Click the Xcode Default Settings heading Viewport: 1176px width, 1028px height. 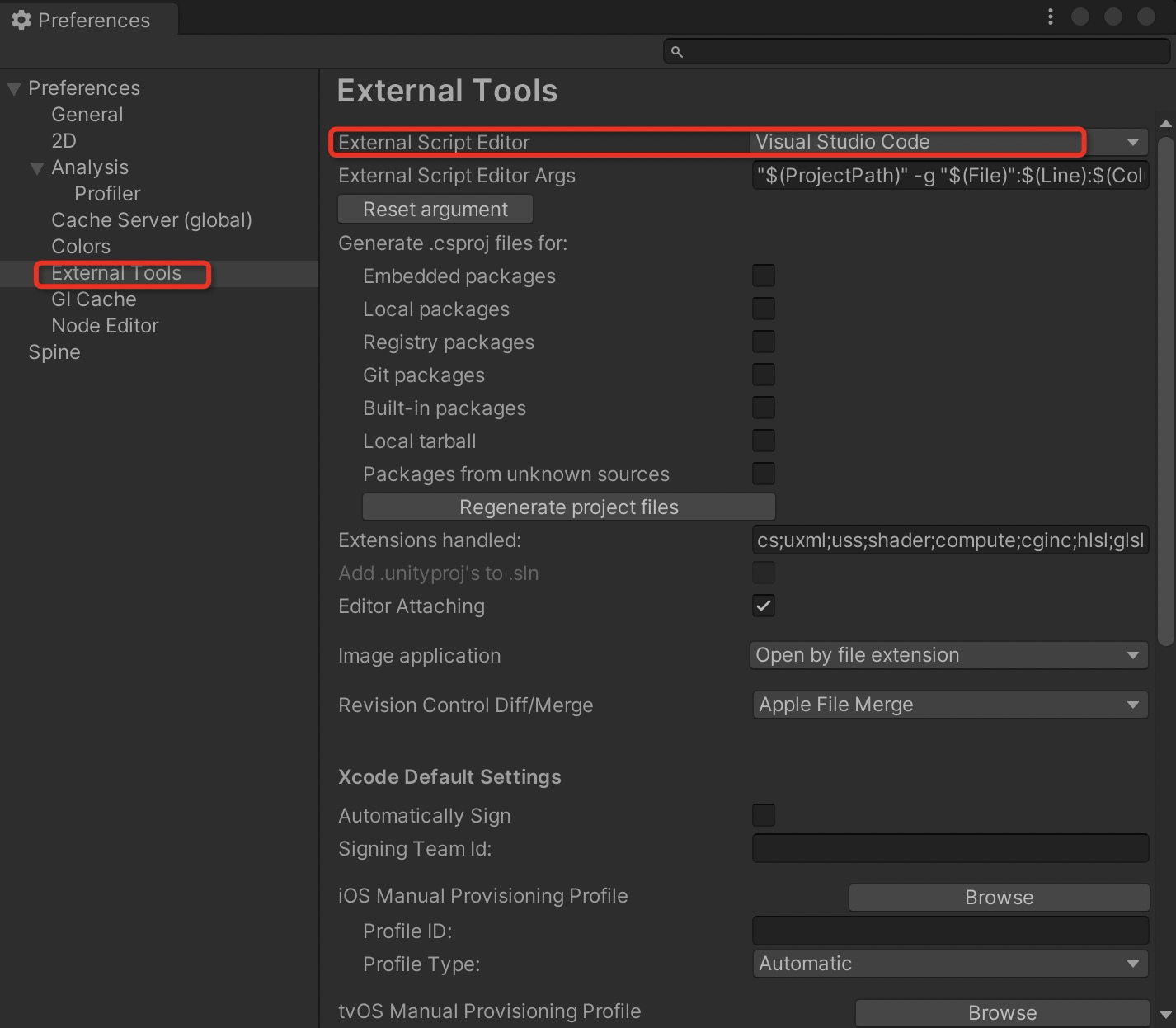tap(449, 777)
